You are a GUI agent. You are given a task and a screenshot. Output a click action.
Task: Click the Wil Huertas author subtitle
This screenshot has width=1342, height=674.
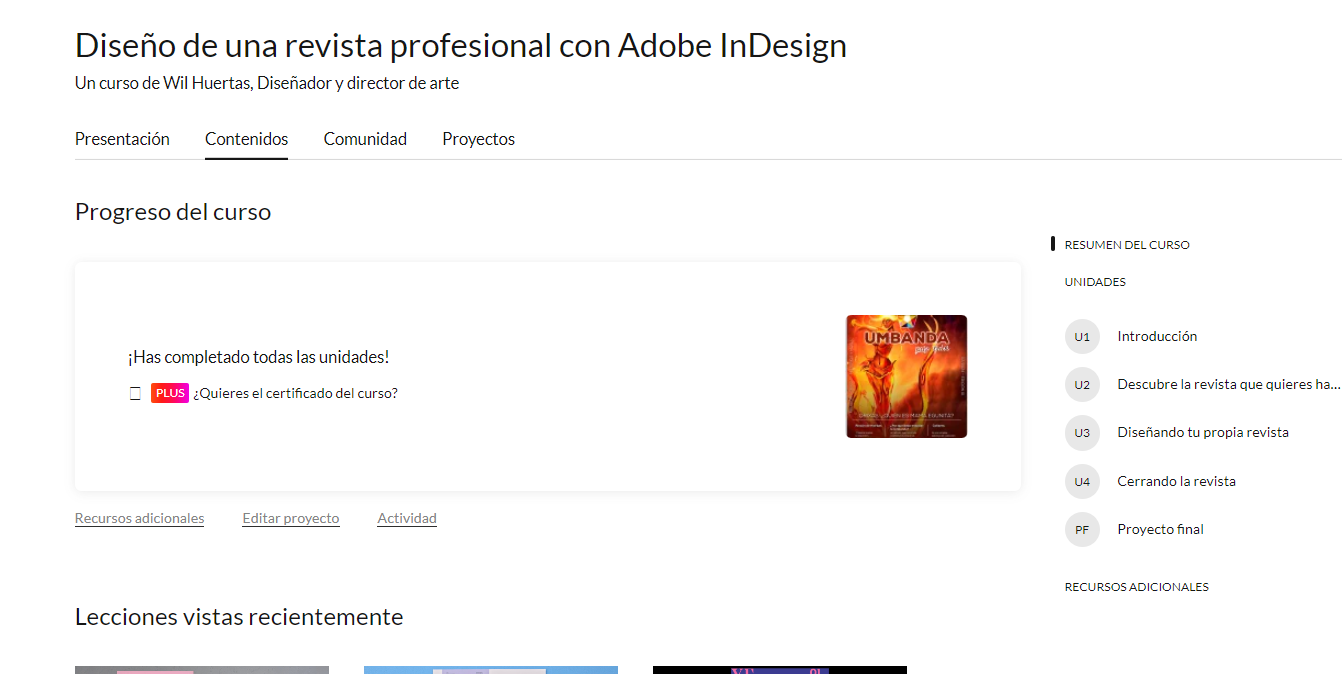267,84
